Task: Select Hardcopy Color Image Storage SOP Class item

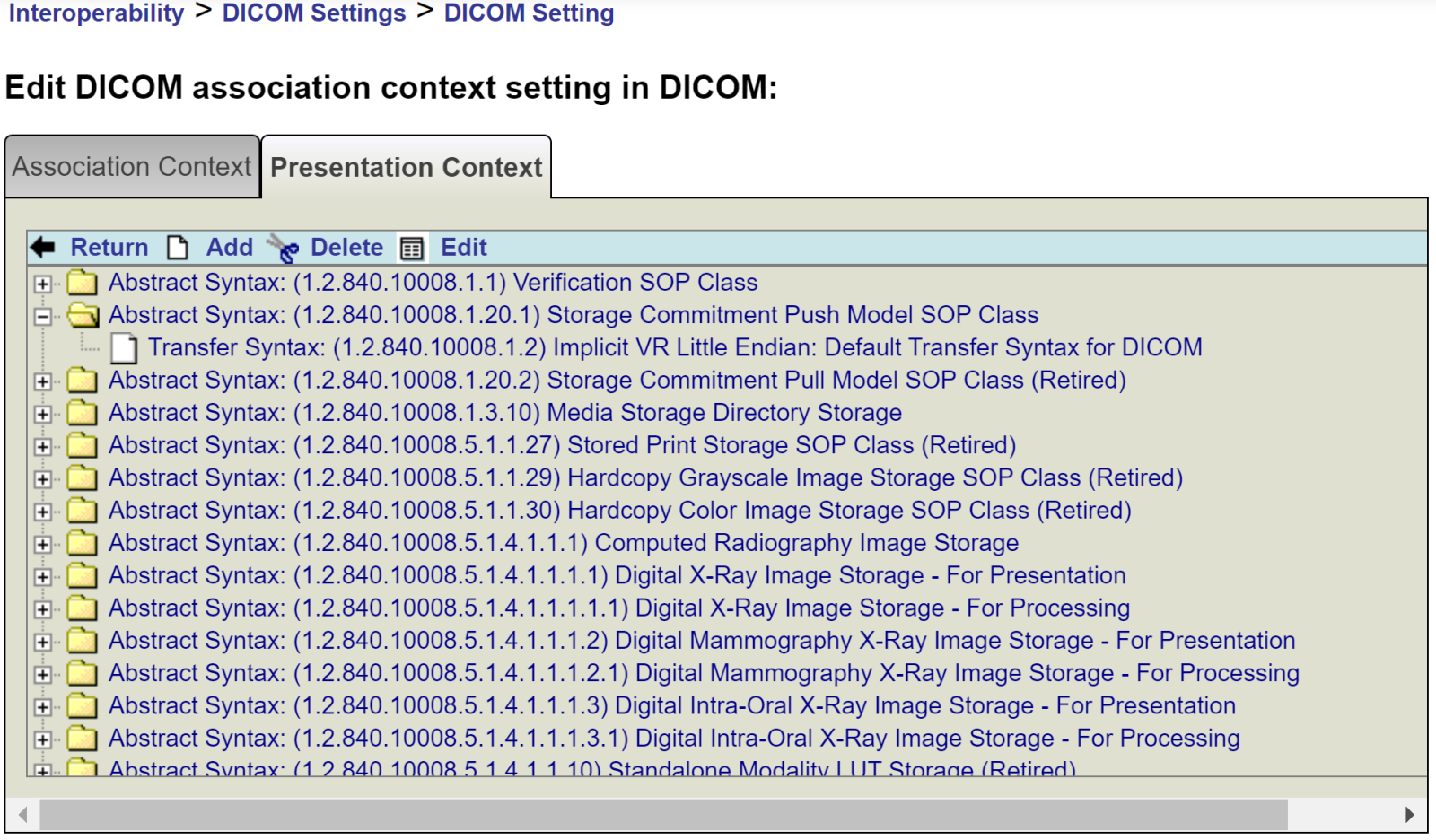Action: coord(619,511)
